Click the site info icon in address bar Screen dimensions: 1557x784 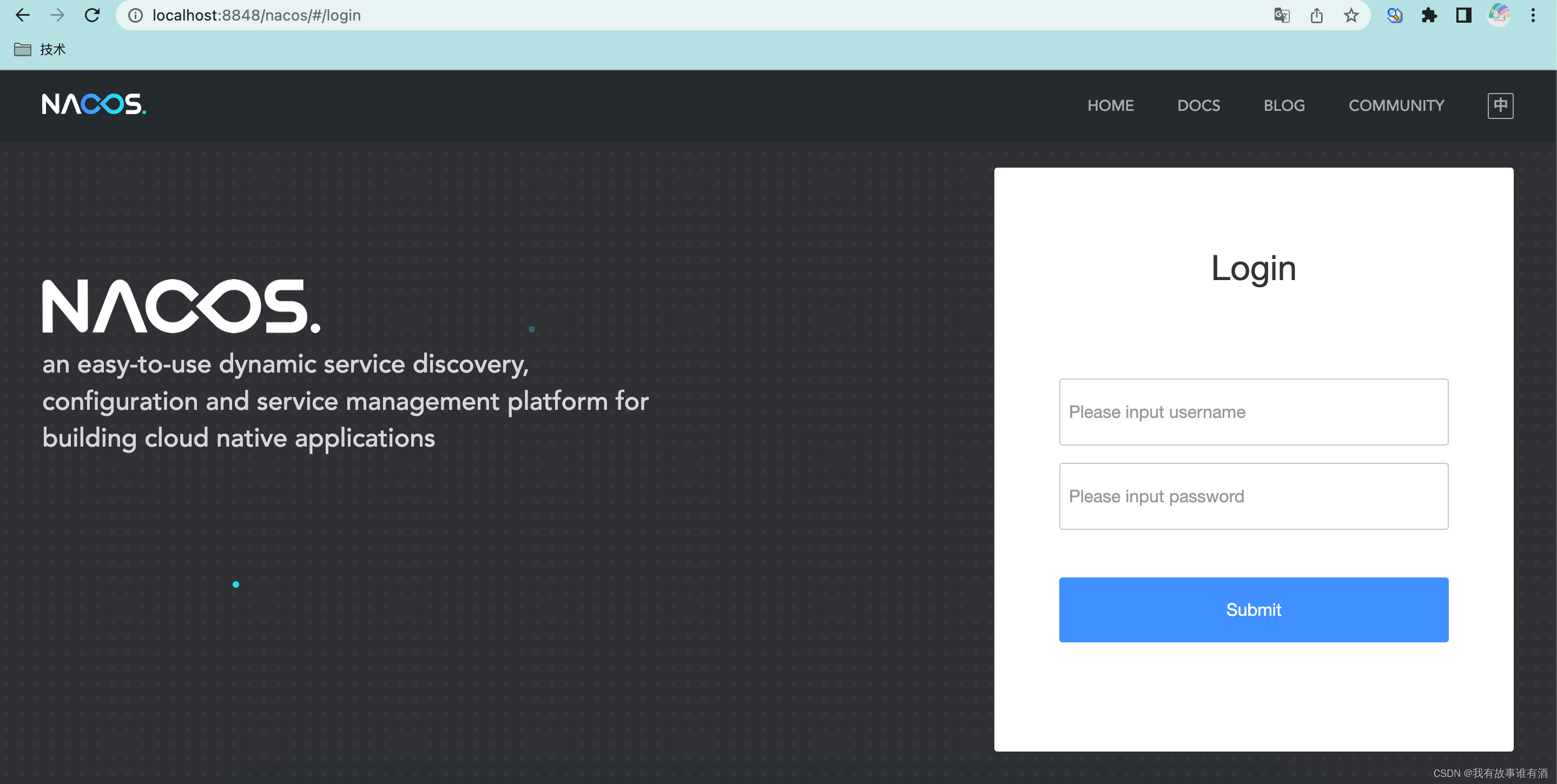tap(135, 15)
